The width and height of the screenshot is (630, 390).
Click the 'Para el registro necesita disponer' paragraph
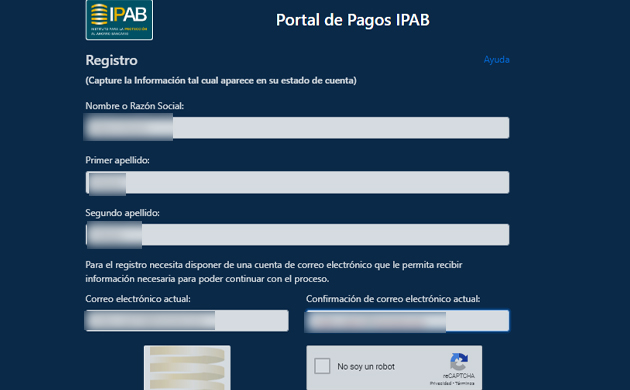(274, 272)
